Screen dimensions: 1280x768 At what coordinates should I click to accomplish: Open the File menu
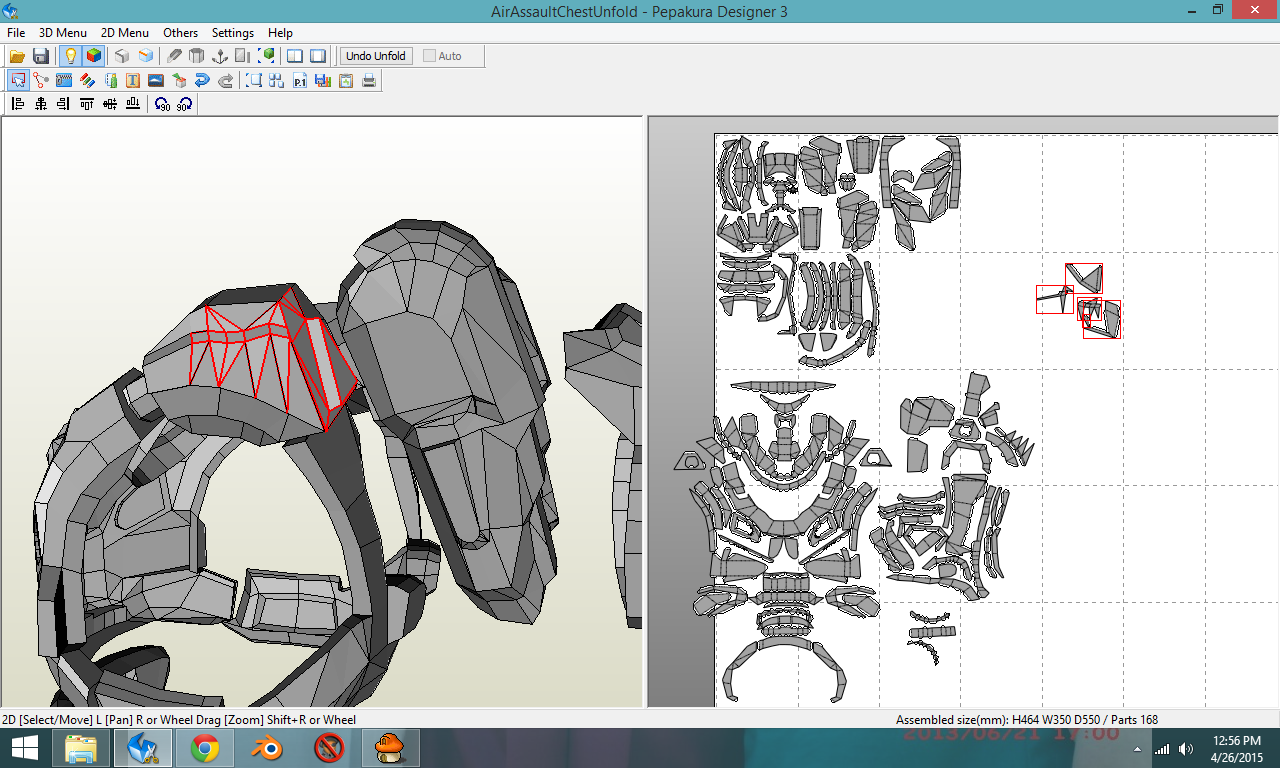16,33
